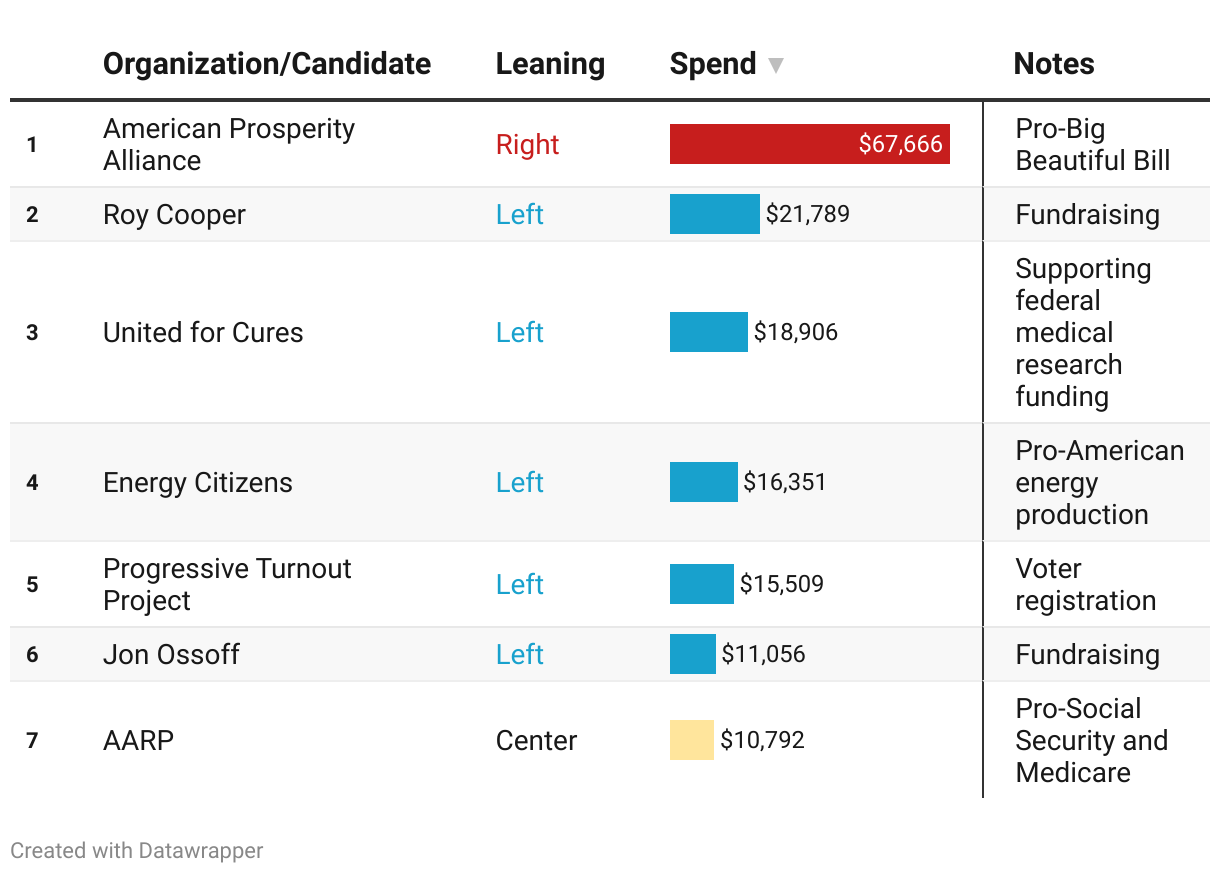Viewport: 1220px width, 874px height.
Task: Sort table by Leaning column
Action: (x=550, y=64)
